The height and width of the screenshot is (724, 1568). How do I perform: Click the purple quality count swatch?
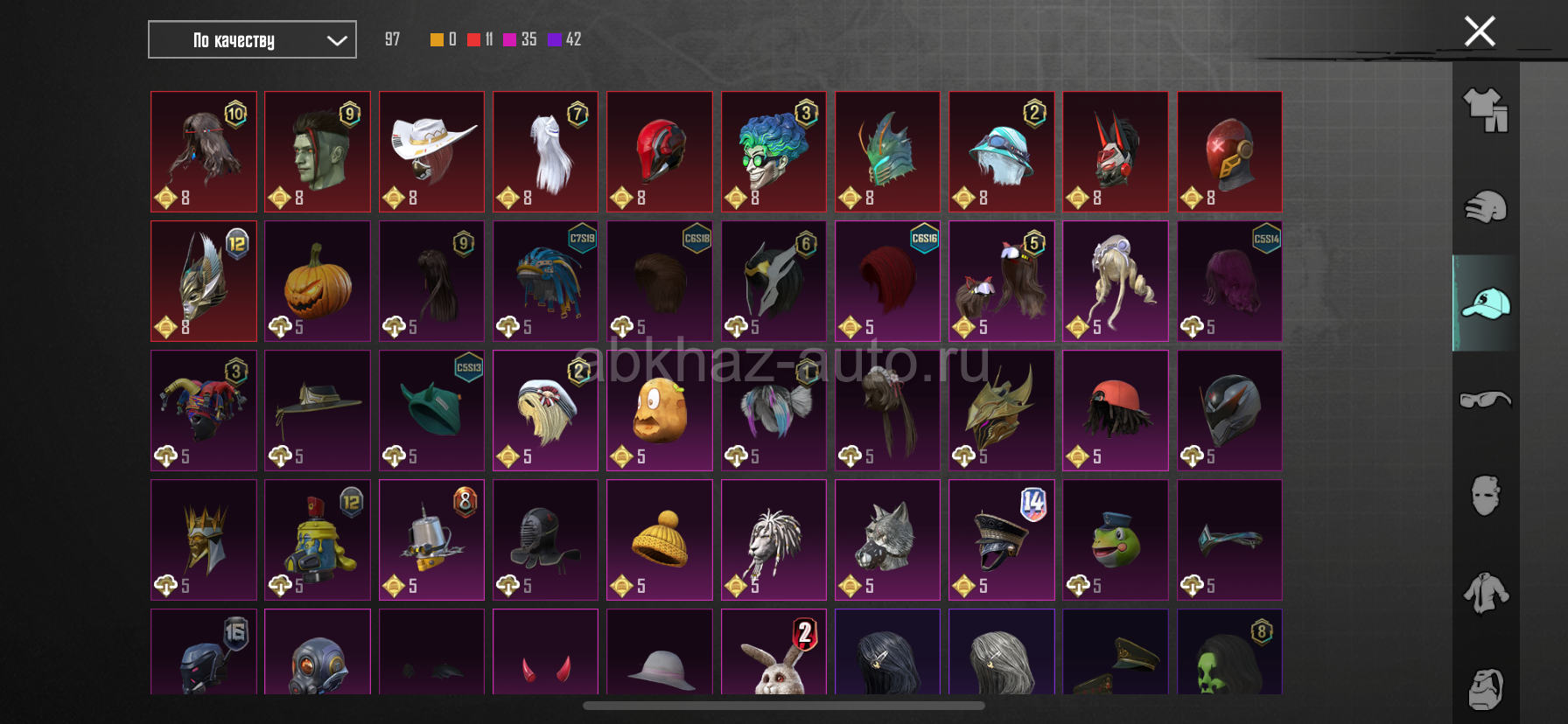[x=554, y=39]
